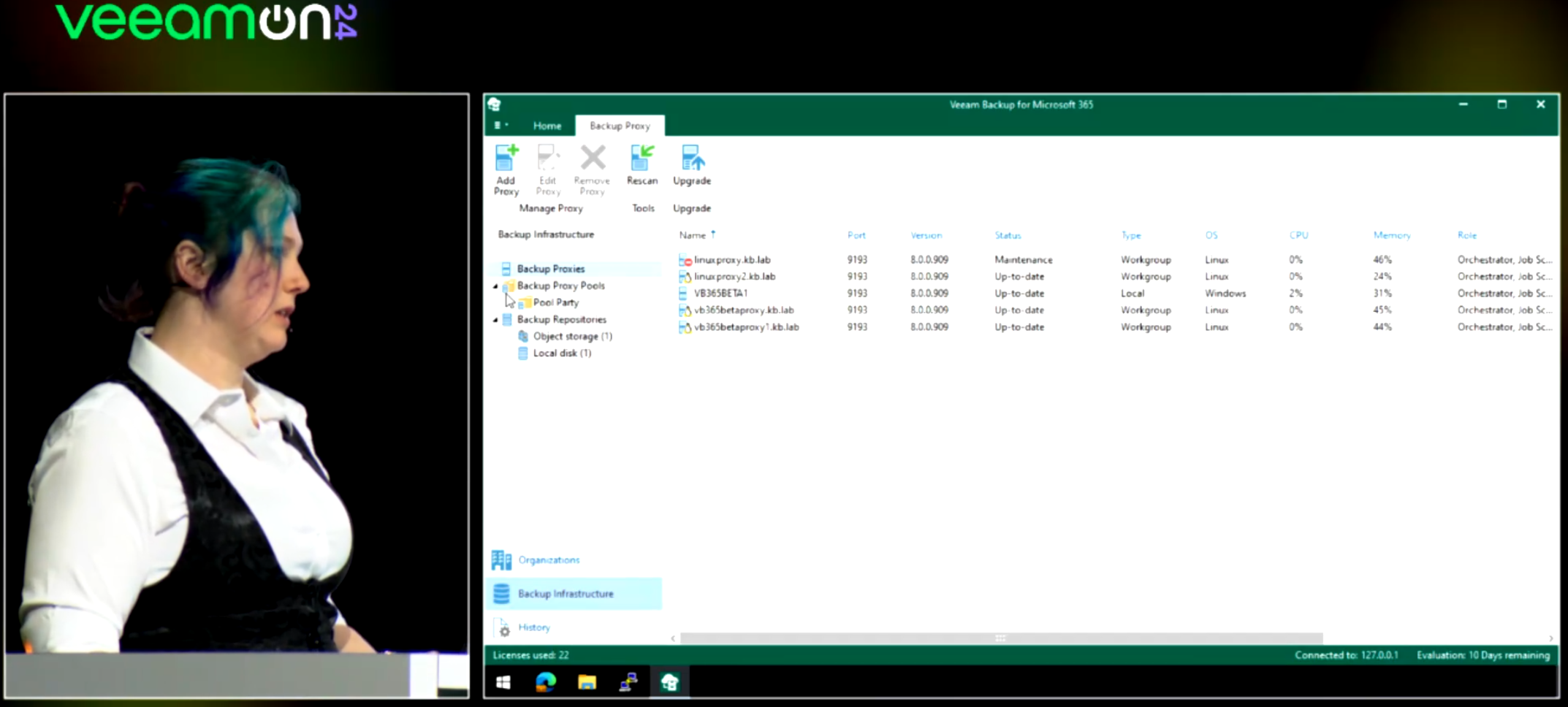The width and height of the screenshot is (1568, 707).
Task: Sort by the Version column header
Action: pyautogui.click(x=926, y=235)
